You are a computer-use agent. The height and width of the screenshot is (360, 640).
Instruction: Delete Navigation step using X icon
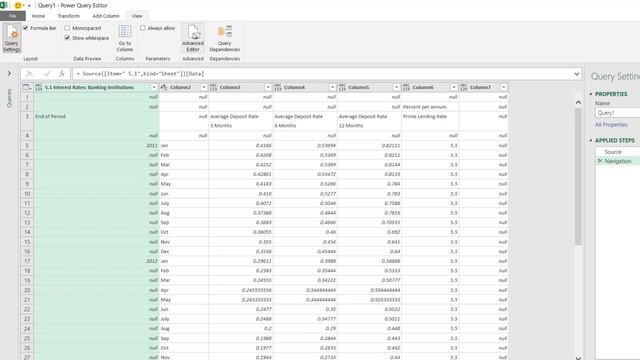pyautogui.click(x=600, y=161)
